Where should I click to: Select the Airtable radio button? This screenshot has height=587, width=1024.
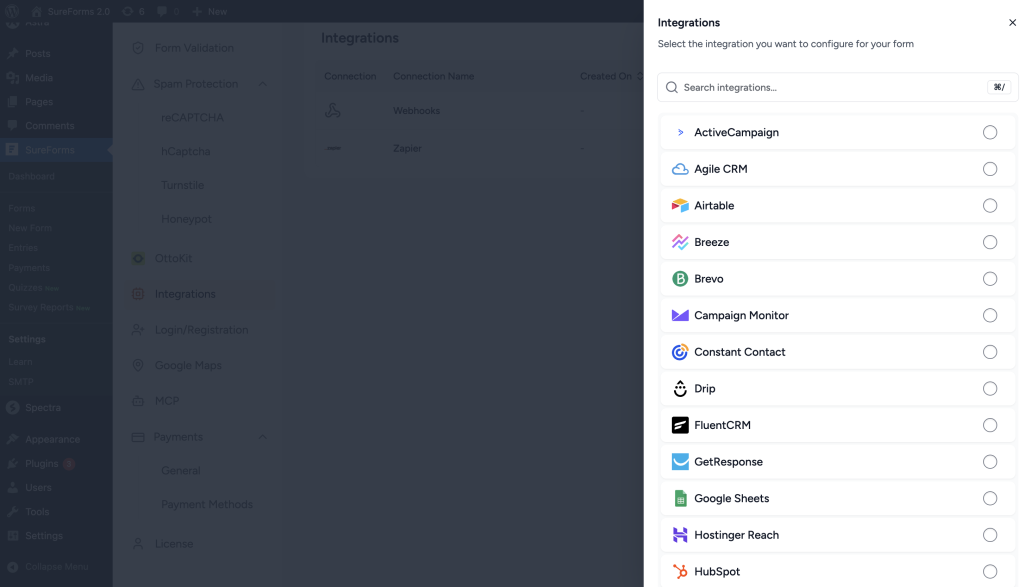[x=990, y=206]
